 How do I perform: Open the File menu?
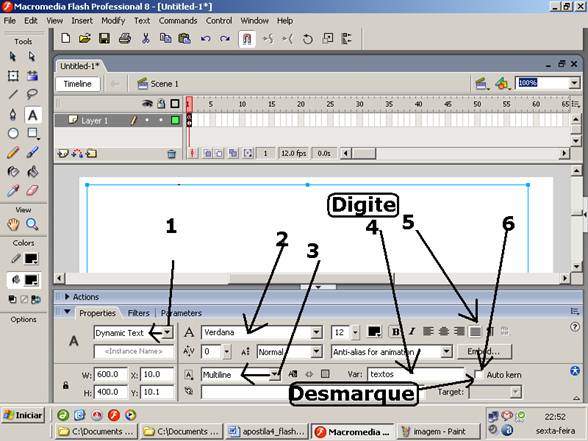click(9, 21)
